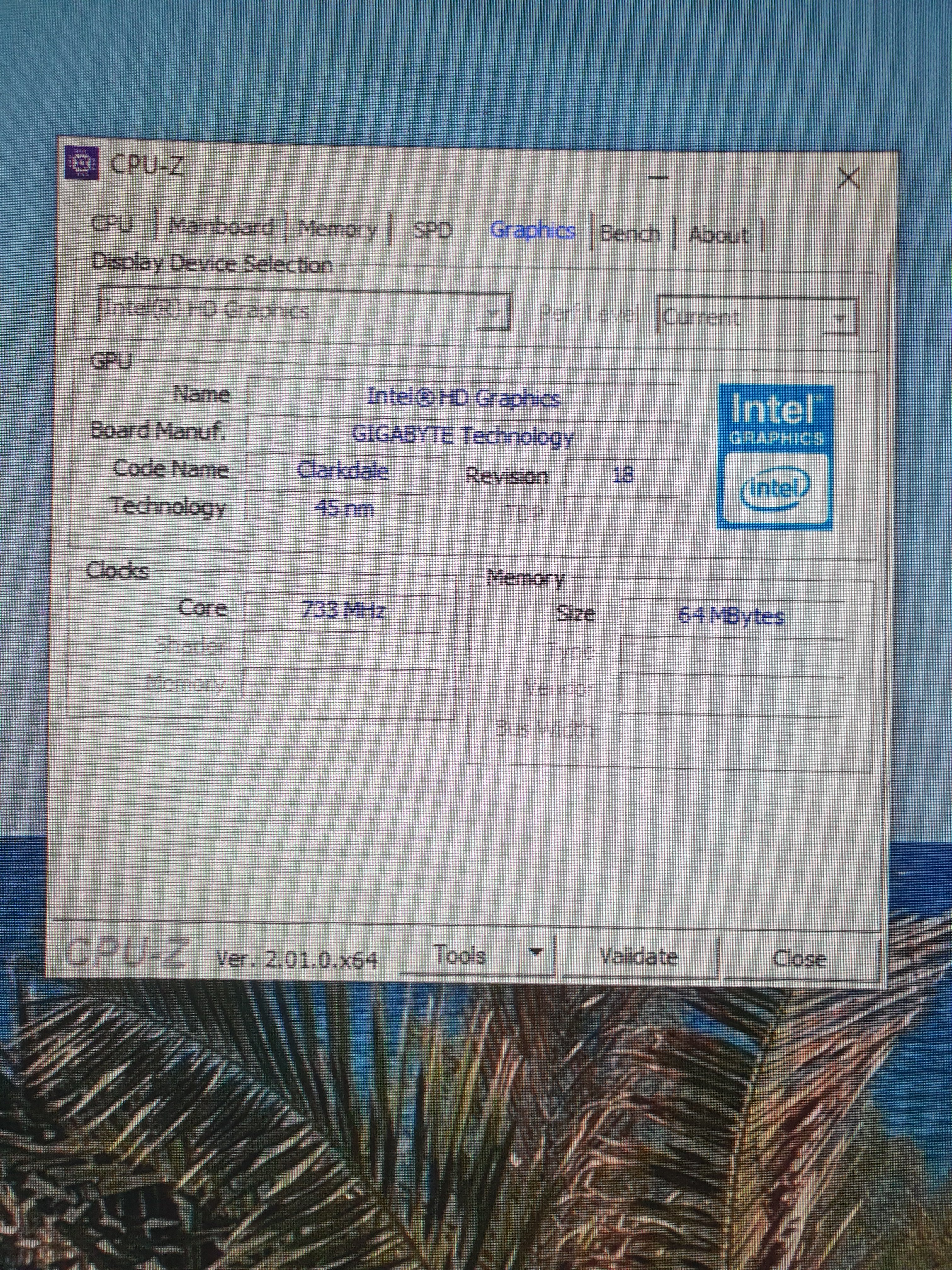Expand the Perf Level Current dropdown

coord(839,317)
